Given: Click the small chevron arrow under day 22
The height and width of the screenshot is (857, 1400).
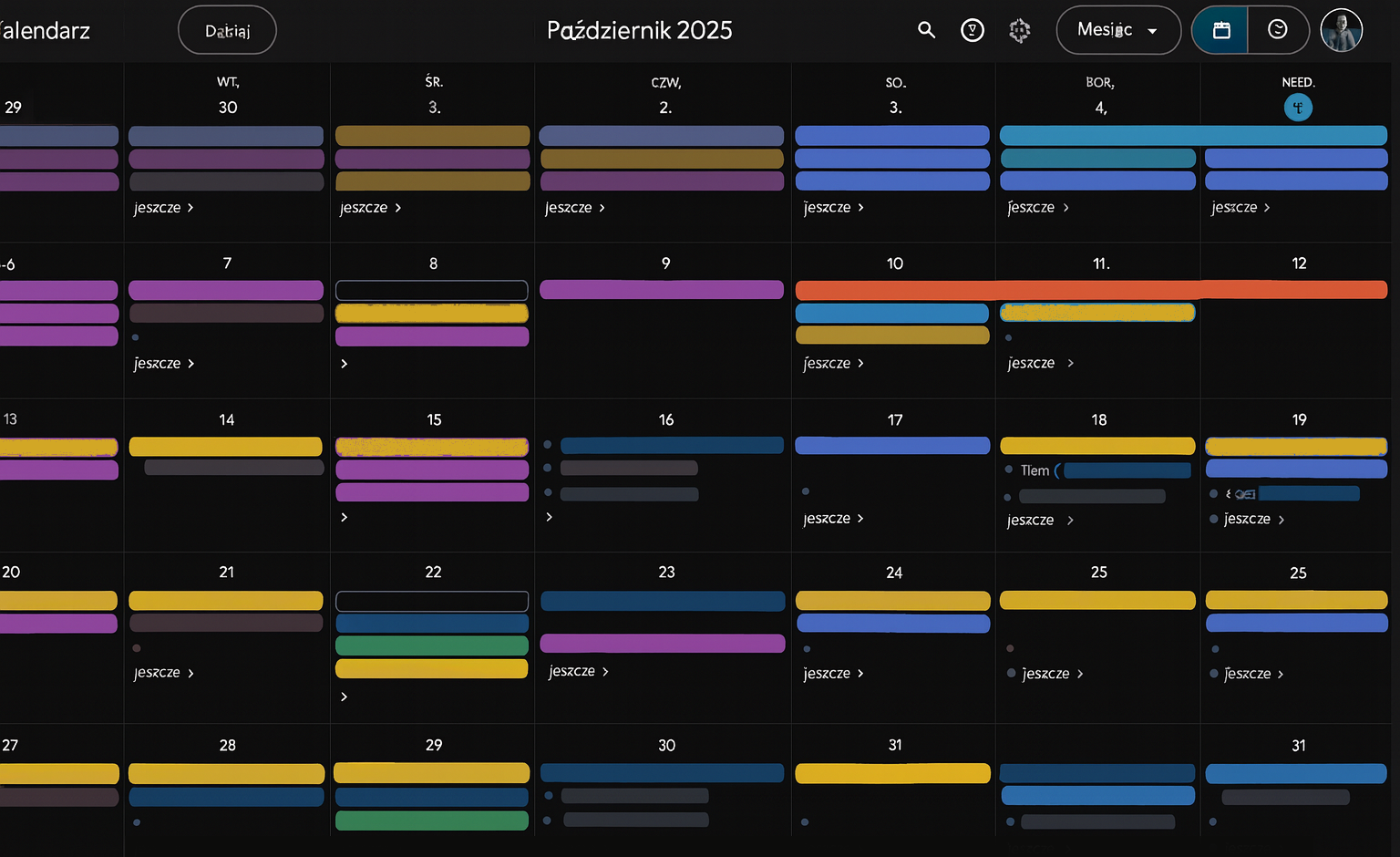Looking at the screenshot, I should click(345, 697).
